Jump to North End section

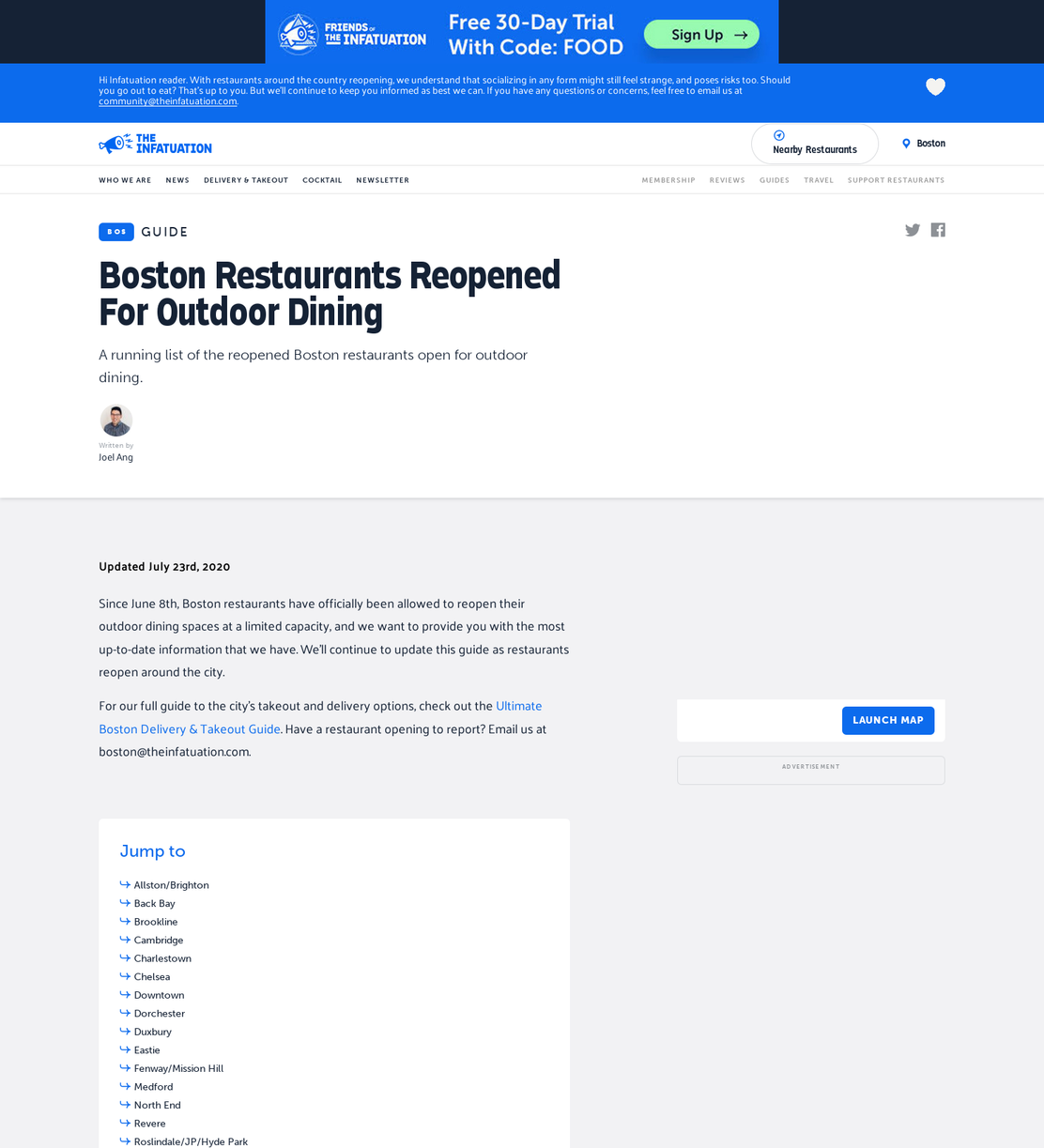click(x=158, y=1105)
